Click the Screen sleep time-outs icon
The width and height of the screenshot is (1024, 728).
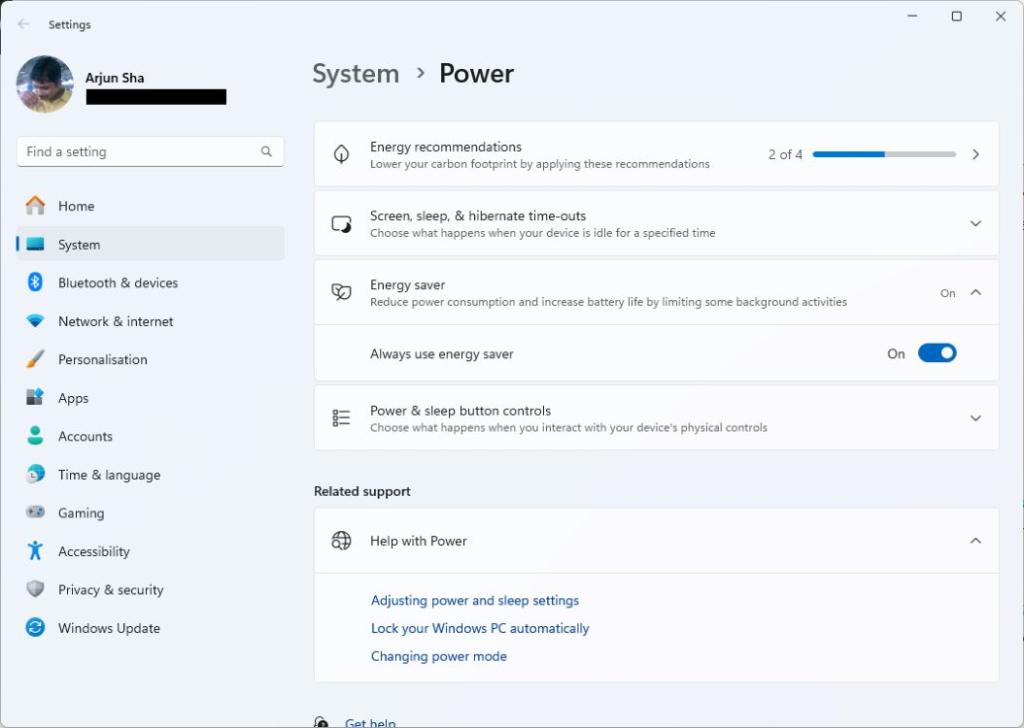point(342,224)
